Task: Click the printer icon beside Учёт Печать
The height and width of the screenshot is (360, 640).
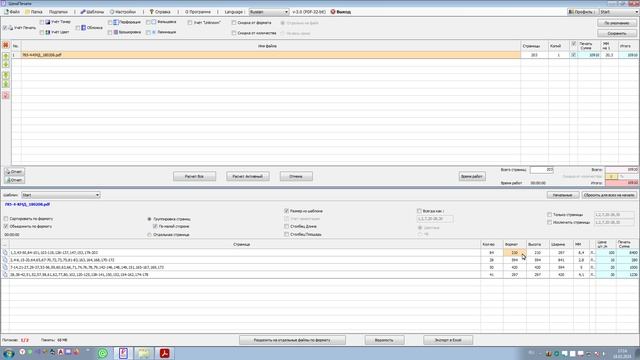Action: click(11, 28)
